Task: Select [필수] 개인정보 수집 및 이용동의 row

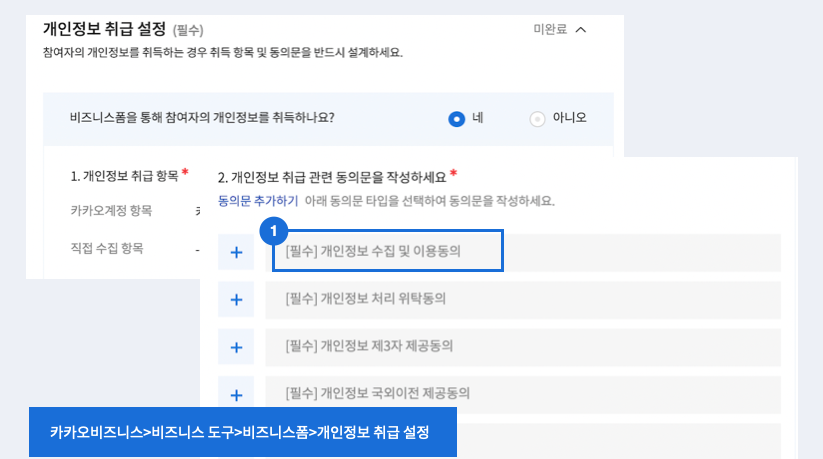Action: pyautogui.click(x=523, y=252)
